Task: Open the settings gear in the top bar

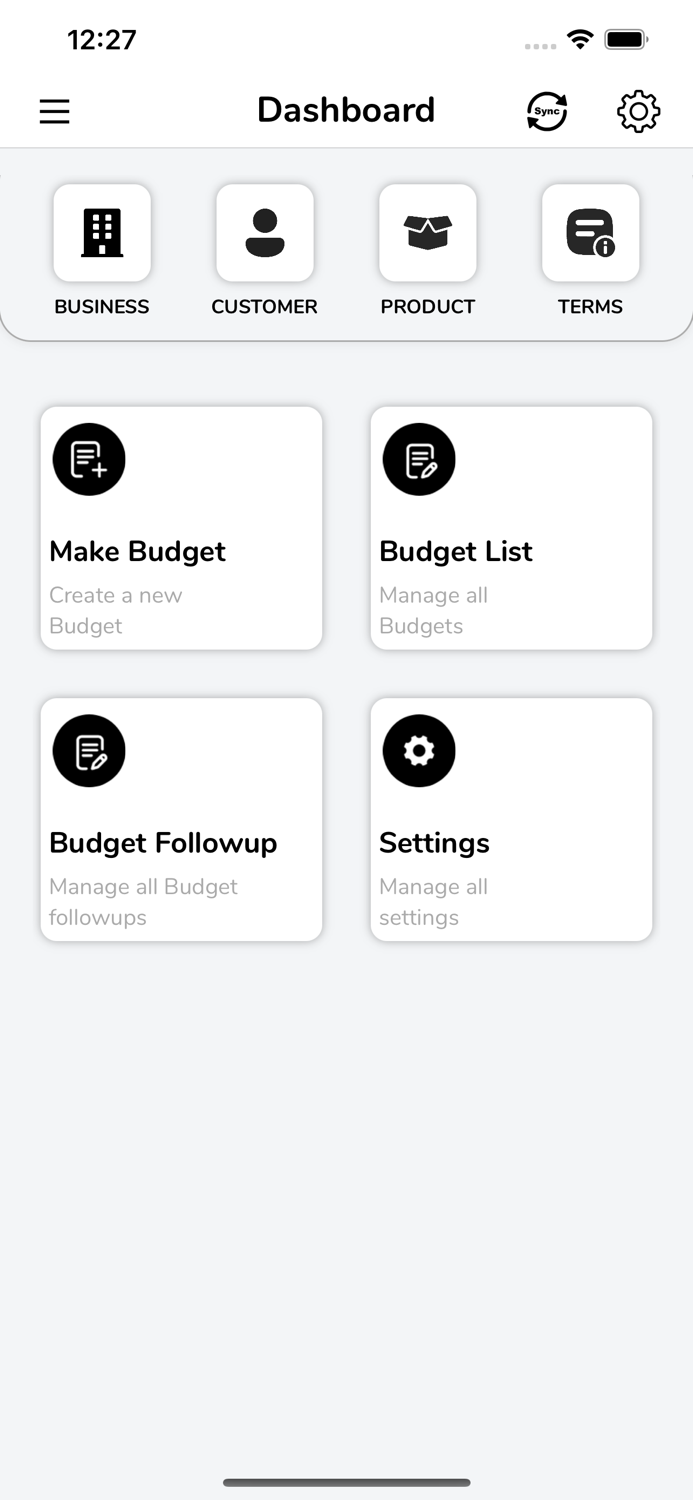Action: tap(638, 111)
